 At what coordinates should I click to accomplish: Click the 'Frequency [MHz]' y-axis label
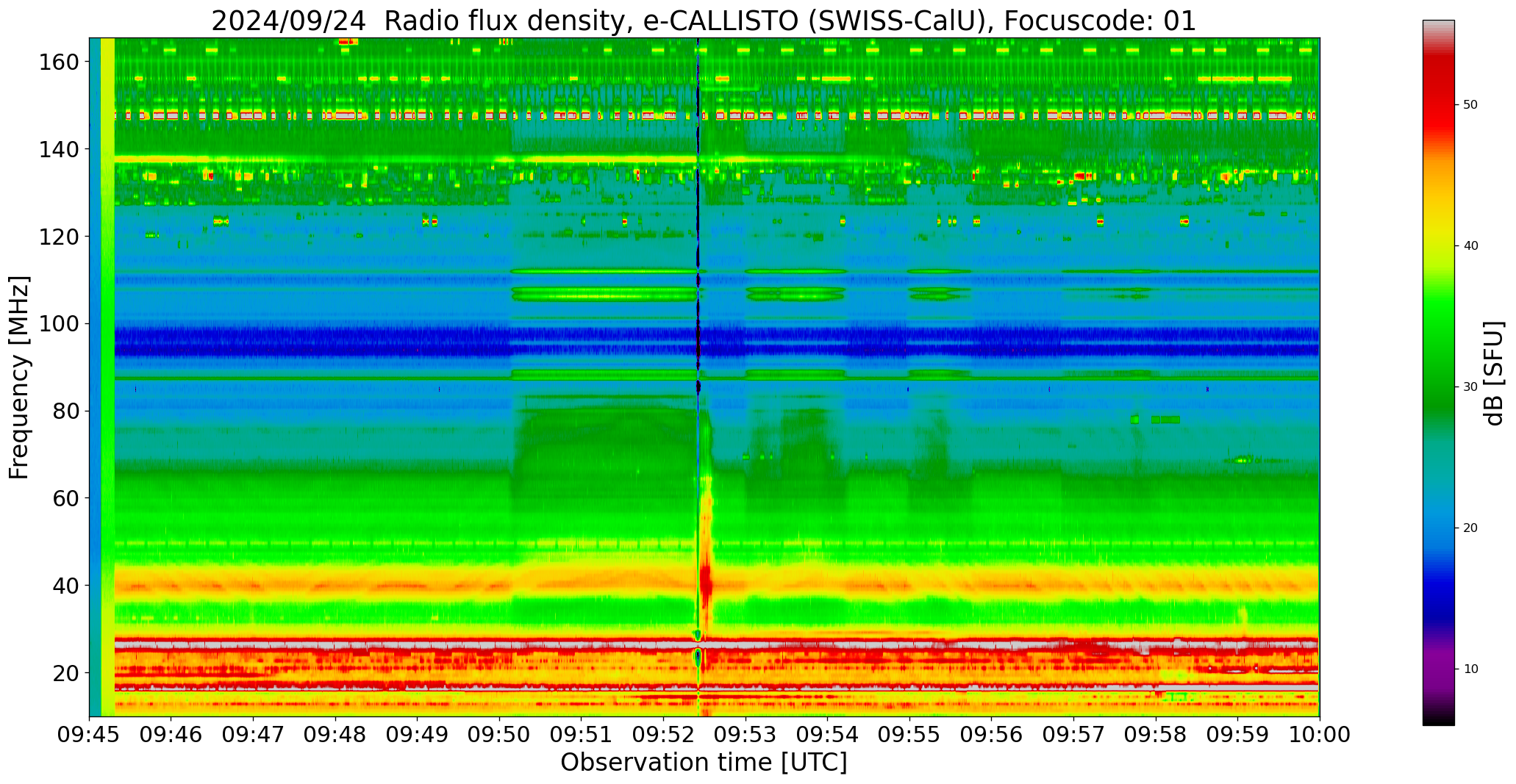[20, 377]
